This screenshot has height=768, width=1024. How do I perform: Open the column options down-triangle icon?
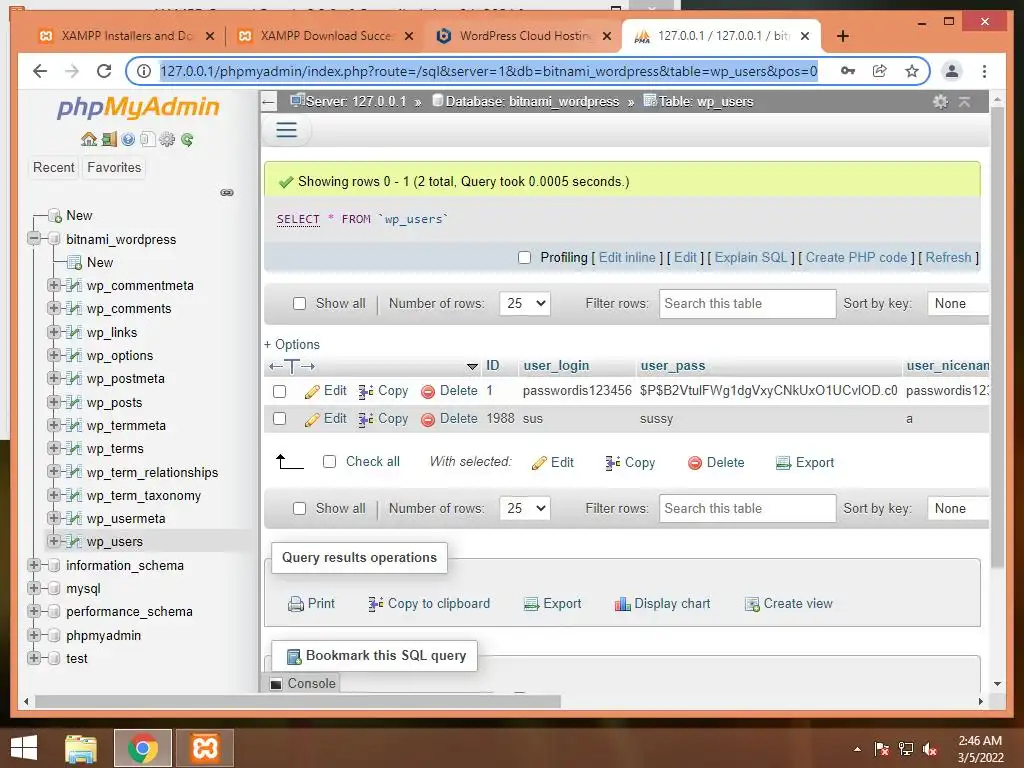[472, 366]
